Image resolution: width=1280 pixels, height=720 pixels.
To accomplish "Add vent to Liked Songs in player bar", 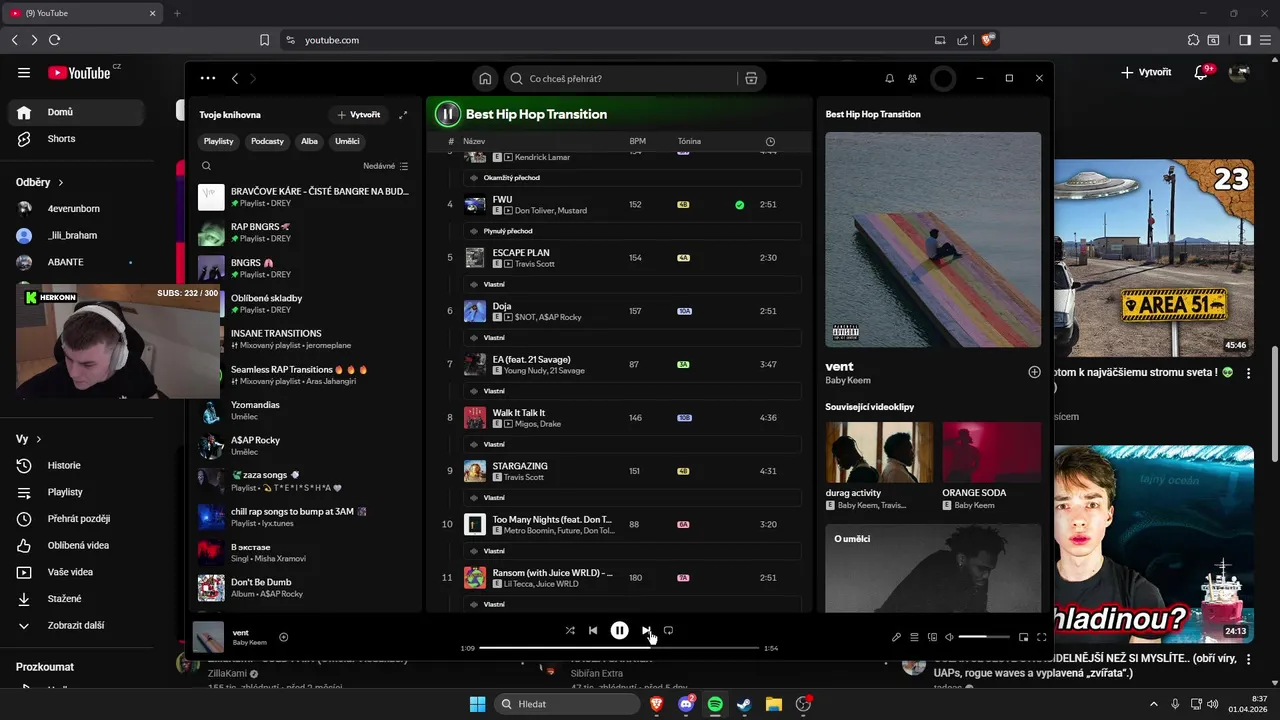I will [x=283, y=637].
